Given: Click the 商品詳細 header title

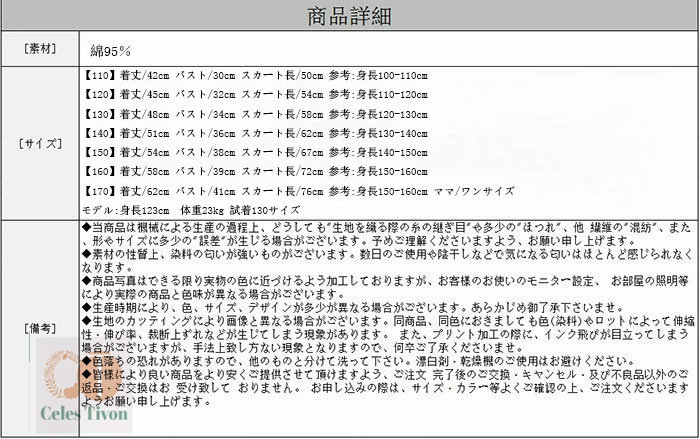Looking at the screenshot, I should 349,16.
